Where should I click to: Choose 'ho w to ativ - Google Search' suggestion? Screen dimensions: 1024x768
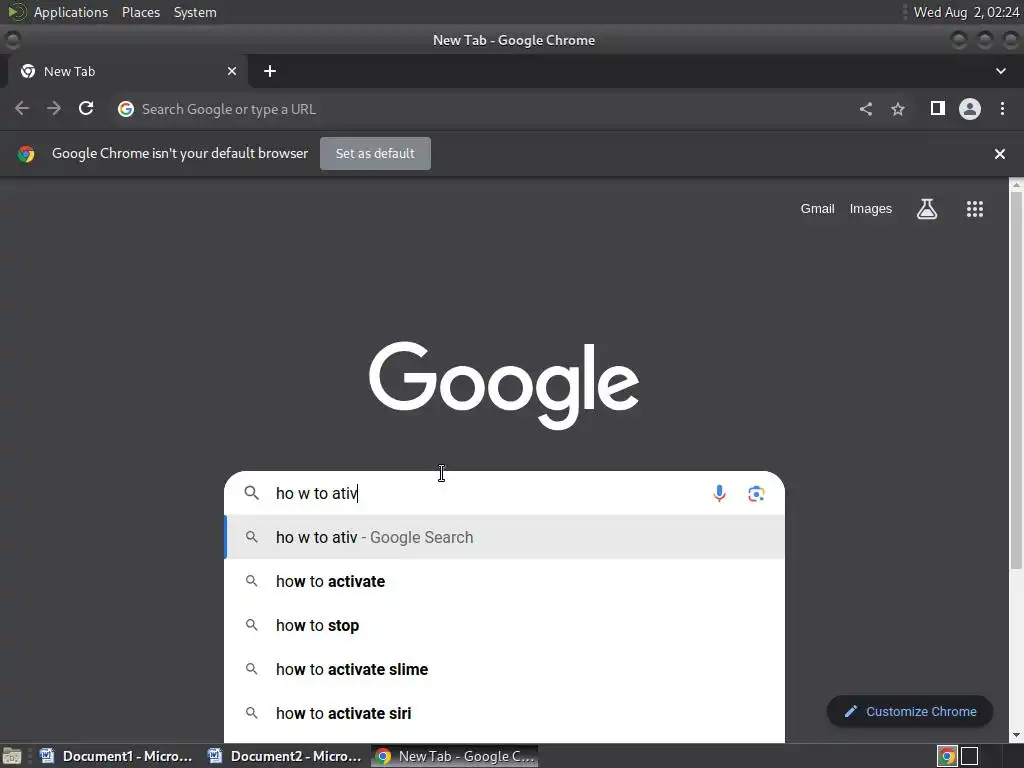504,537
